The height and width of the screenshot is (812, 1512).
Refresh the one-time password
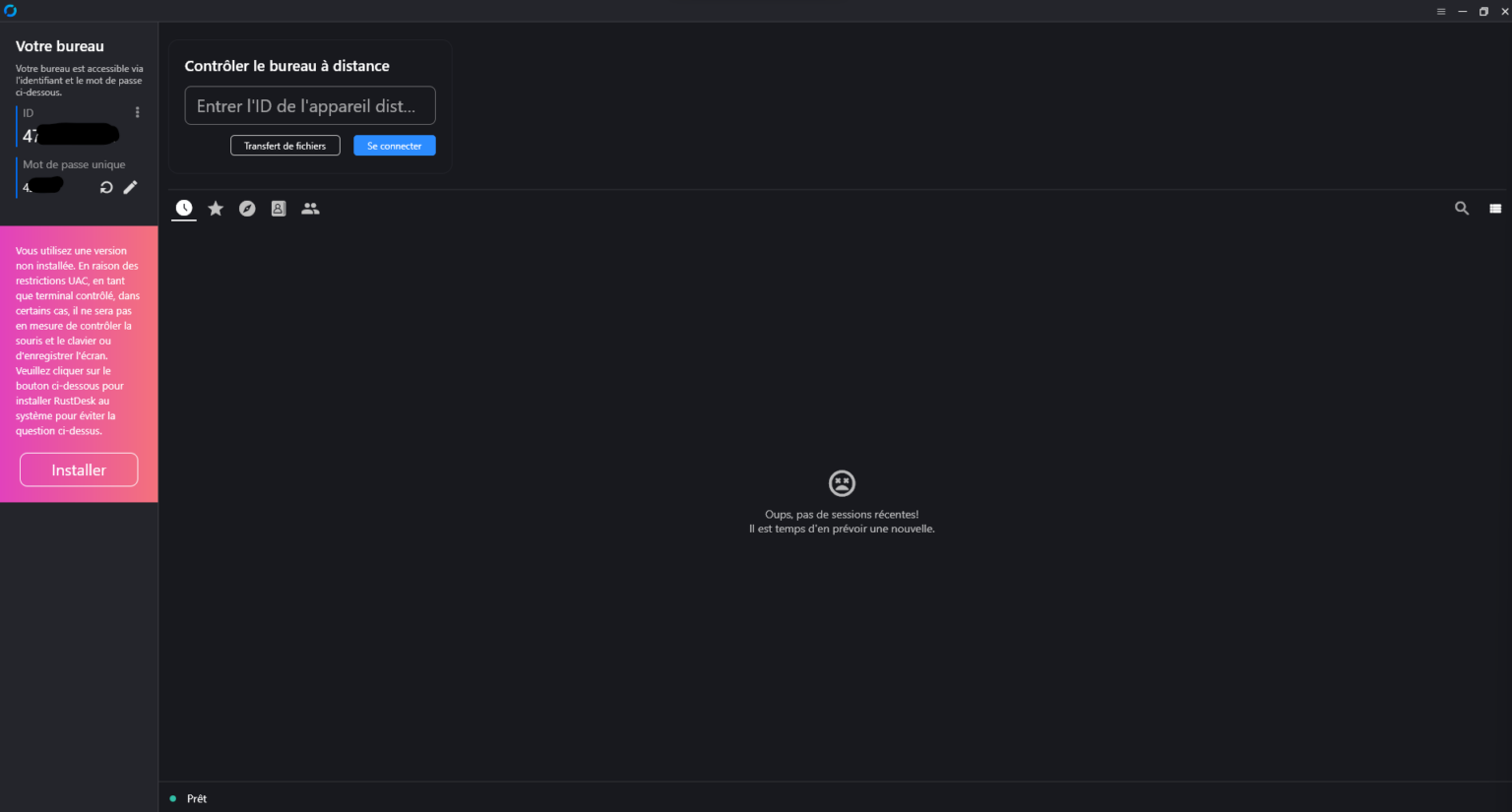coord(106,187)
